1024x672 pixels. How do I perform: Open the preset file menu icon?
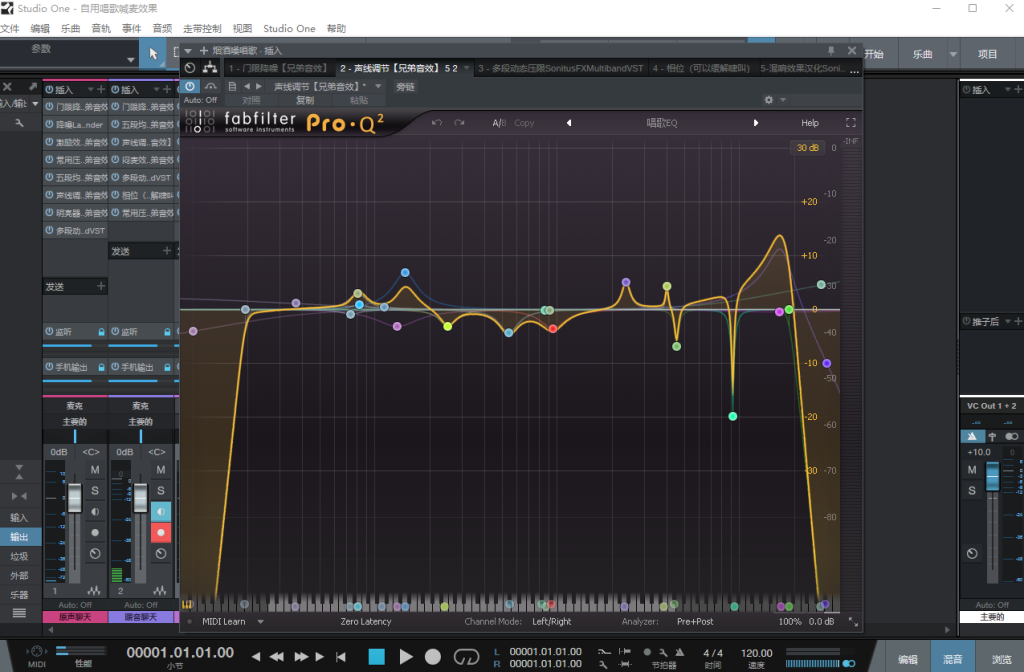232,86
